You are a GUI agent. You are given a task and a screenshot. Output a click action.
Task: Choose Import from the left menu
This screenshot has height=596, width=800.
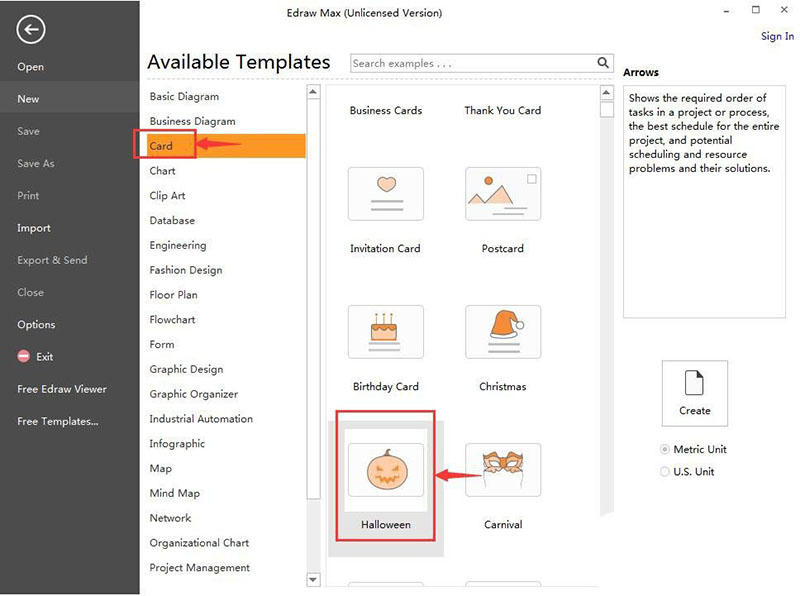34,228
